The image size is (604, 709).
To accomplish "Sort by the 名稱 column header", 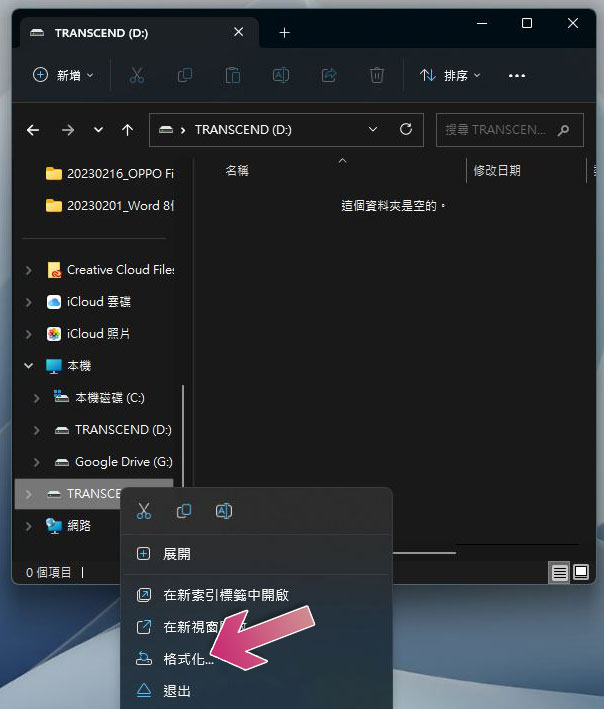I will (x=237, y=170).
